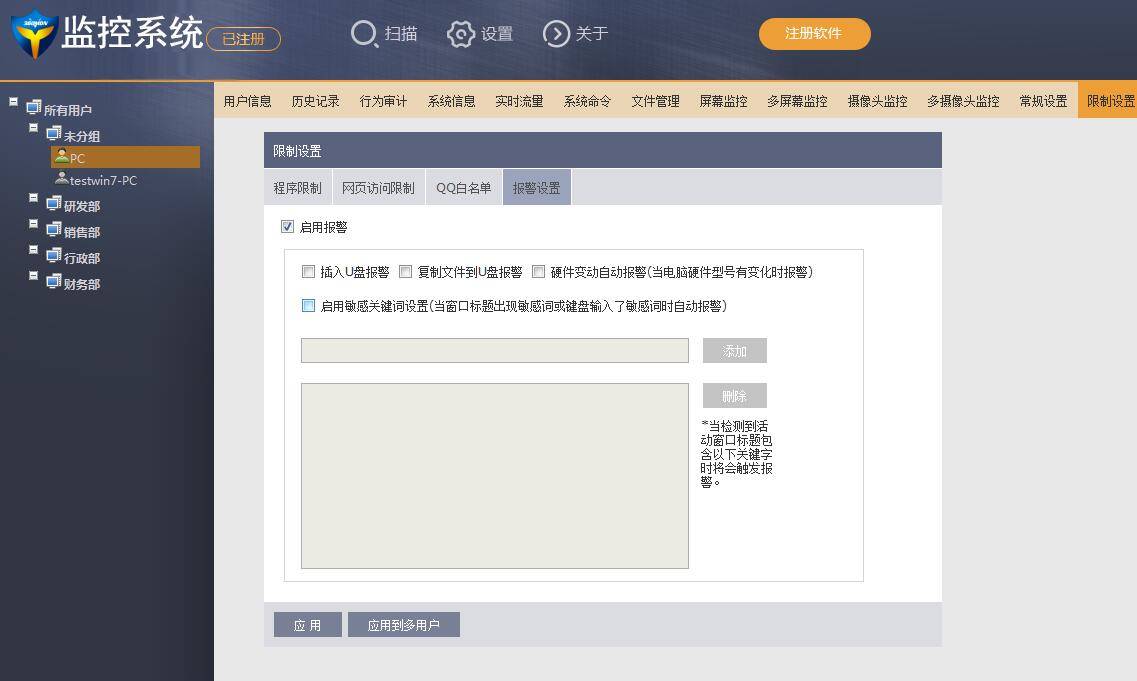Open the 历史记录 tab
The width and height of the screenshot is (1137, 681).
(x=315, y=101)
